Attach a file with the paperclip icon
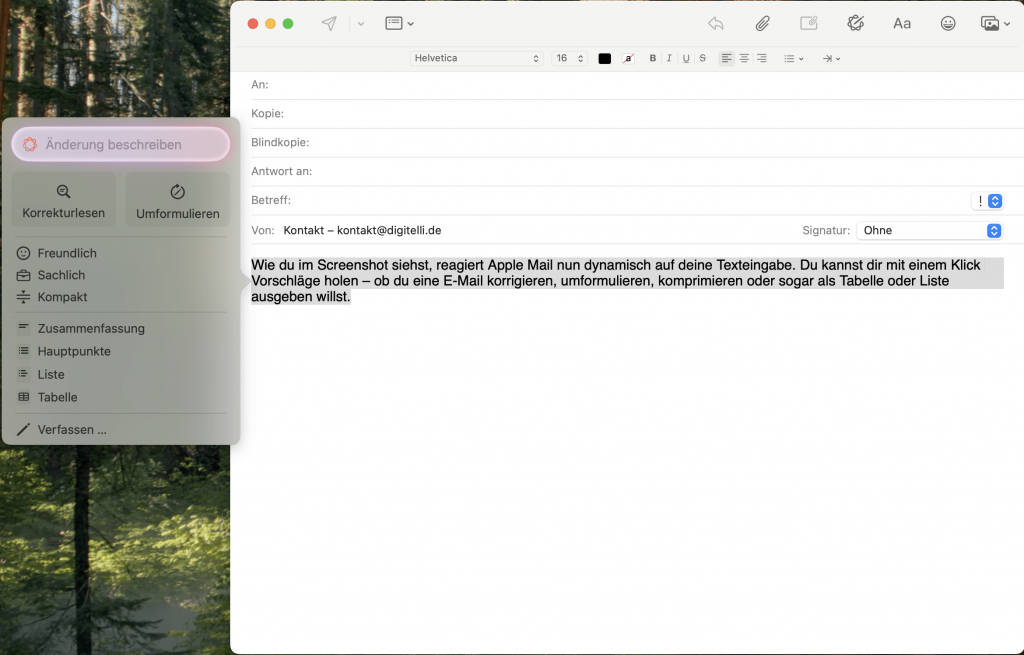The height and width of the screenshot is (655, 1024). [762, 23]
